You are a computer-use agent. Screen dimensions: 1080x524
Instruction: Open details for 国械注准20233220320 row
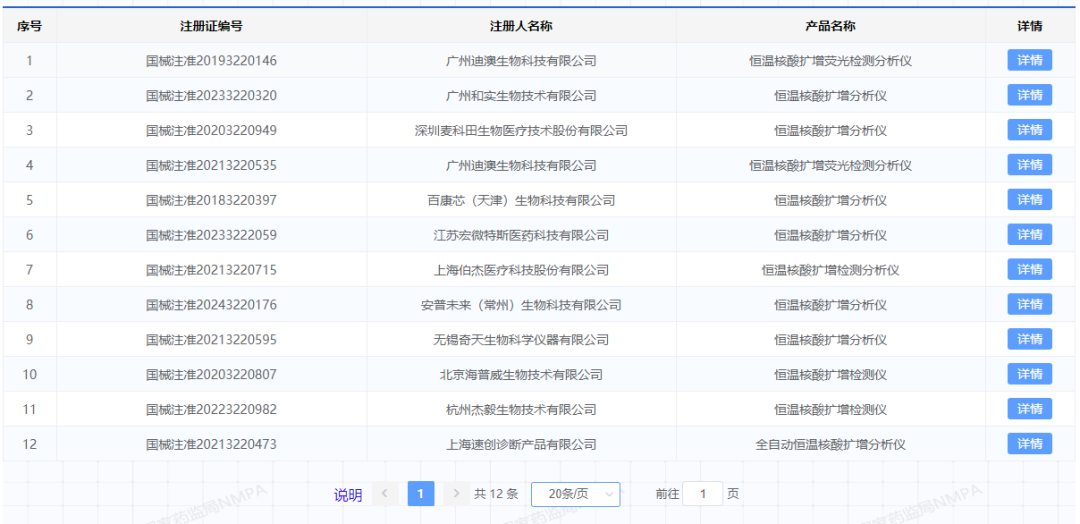click(1030, 95)
